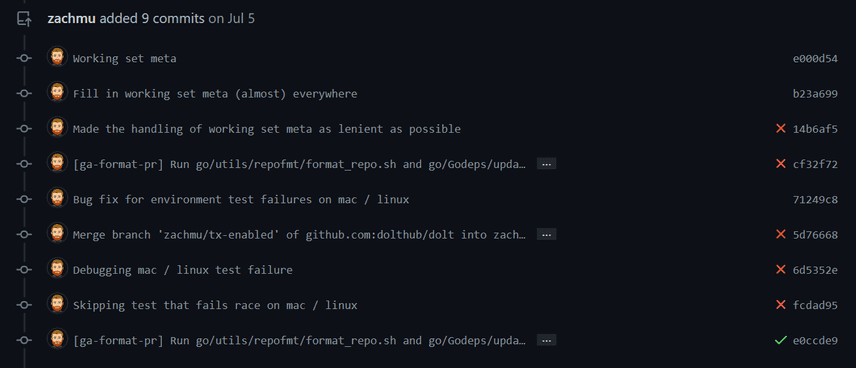Open commit hash e000d54
This screenshot has width=856, height=368.
pyautogui.click(x=815, y=58)
